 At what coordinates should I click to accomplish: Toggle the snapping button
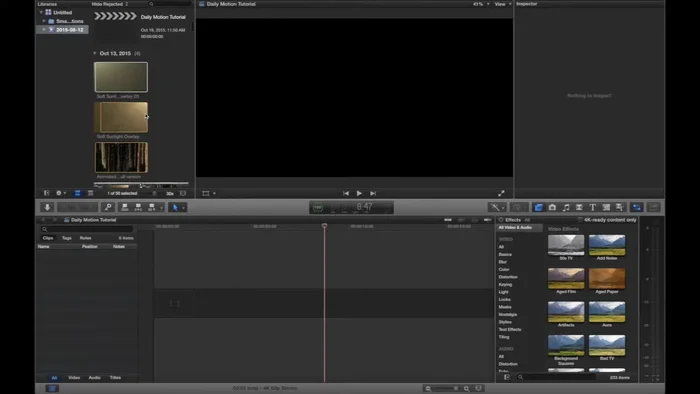tap(488, 220)
